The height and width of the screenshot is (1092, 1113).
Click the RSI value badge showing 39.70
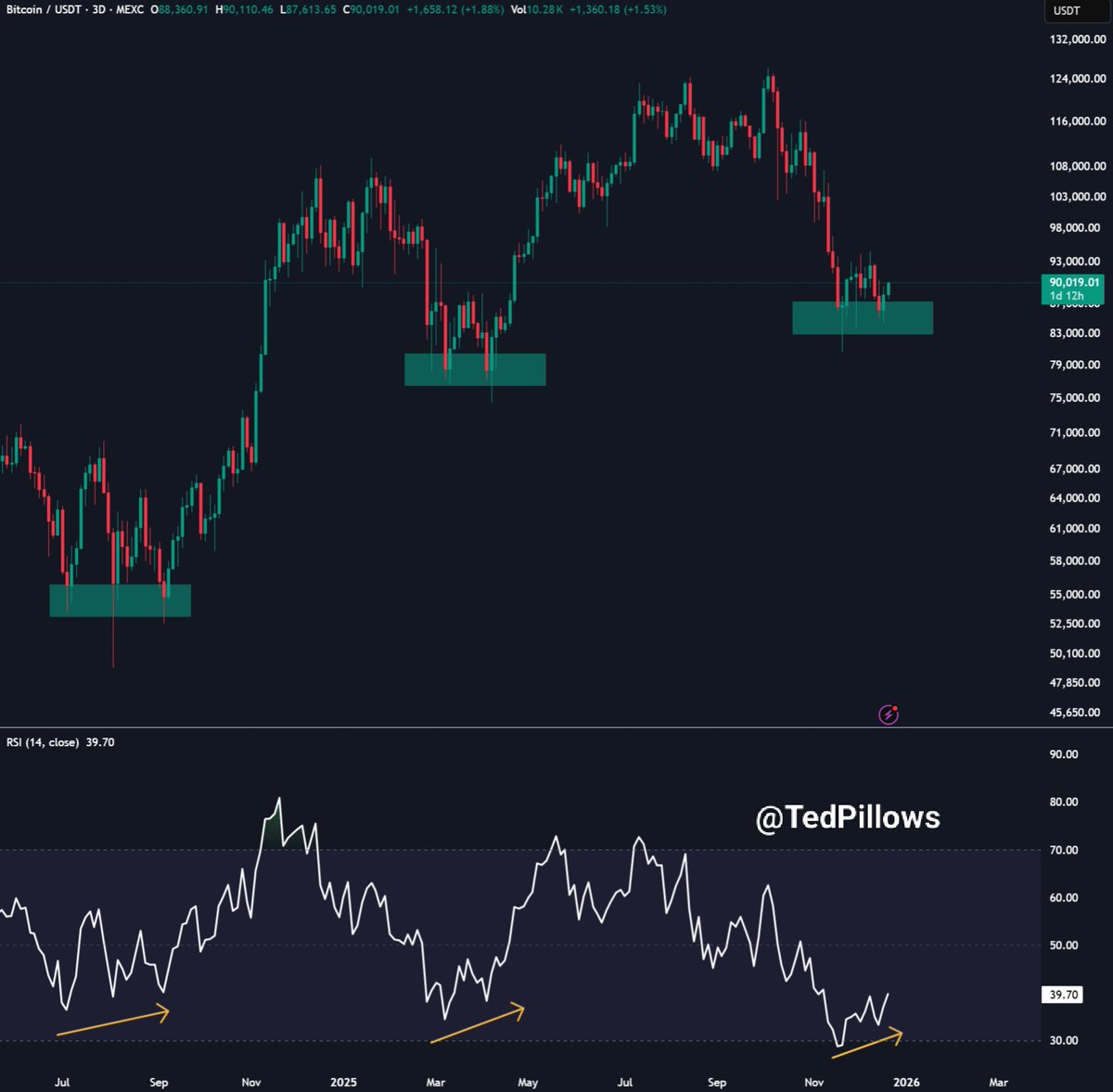click(1060, 995)
